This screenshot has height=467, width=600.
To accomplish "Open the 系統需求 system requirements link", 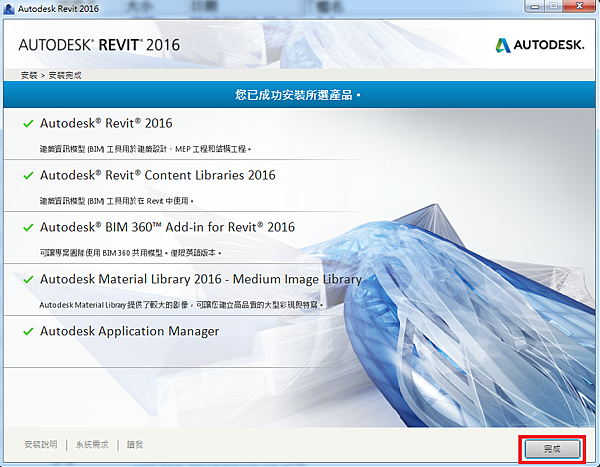I will [x=92, y=444].
